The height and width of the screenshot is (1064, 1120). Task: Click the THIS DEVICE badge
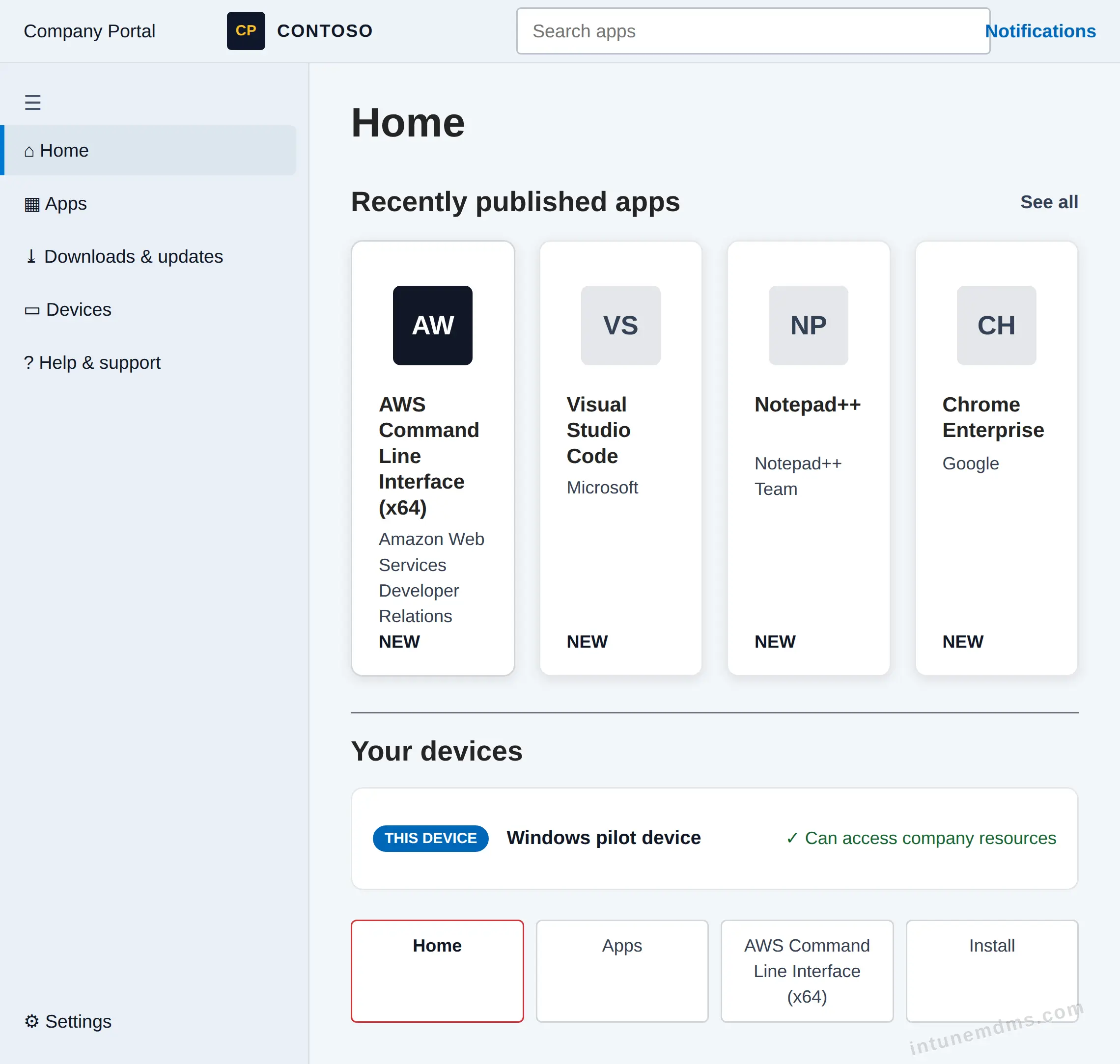coord(431,838)
